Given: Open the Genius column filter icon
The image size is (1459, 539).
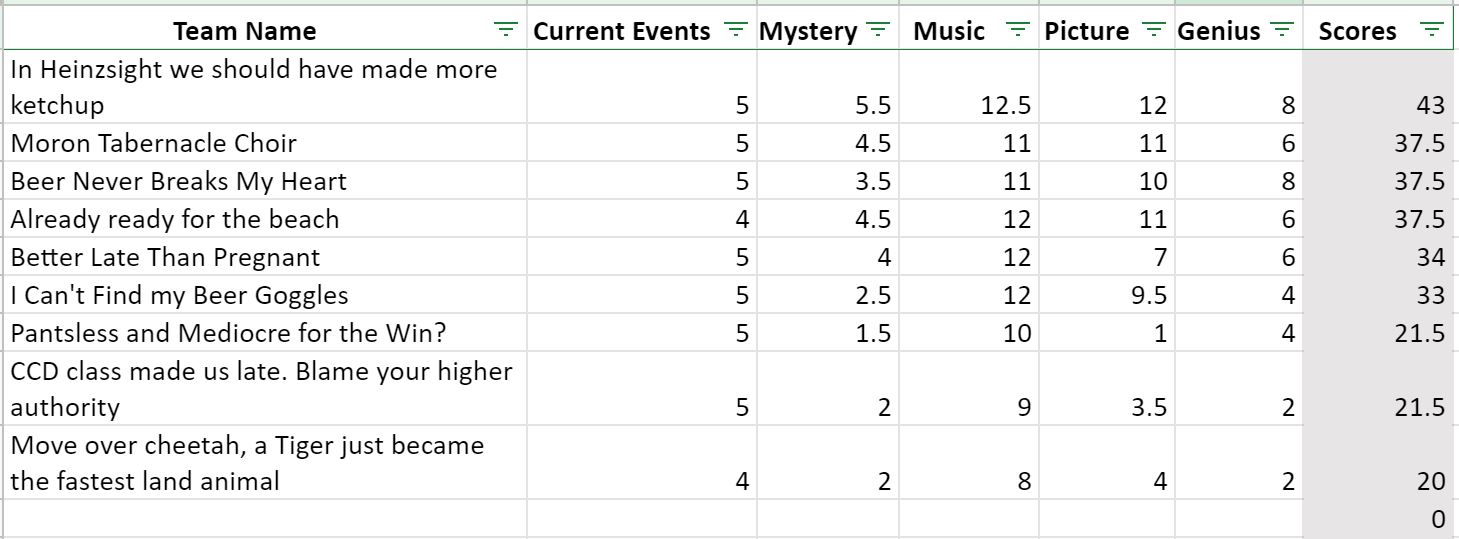Looking at the screenshot, I should point(1281,31).
